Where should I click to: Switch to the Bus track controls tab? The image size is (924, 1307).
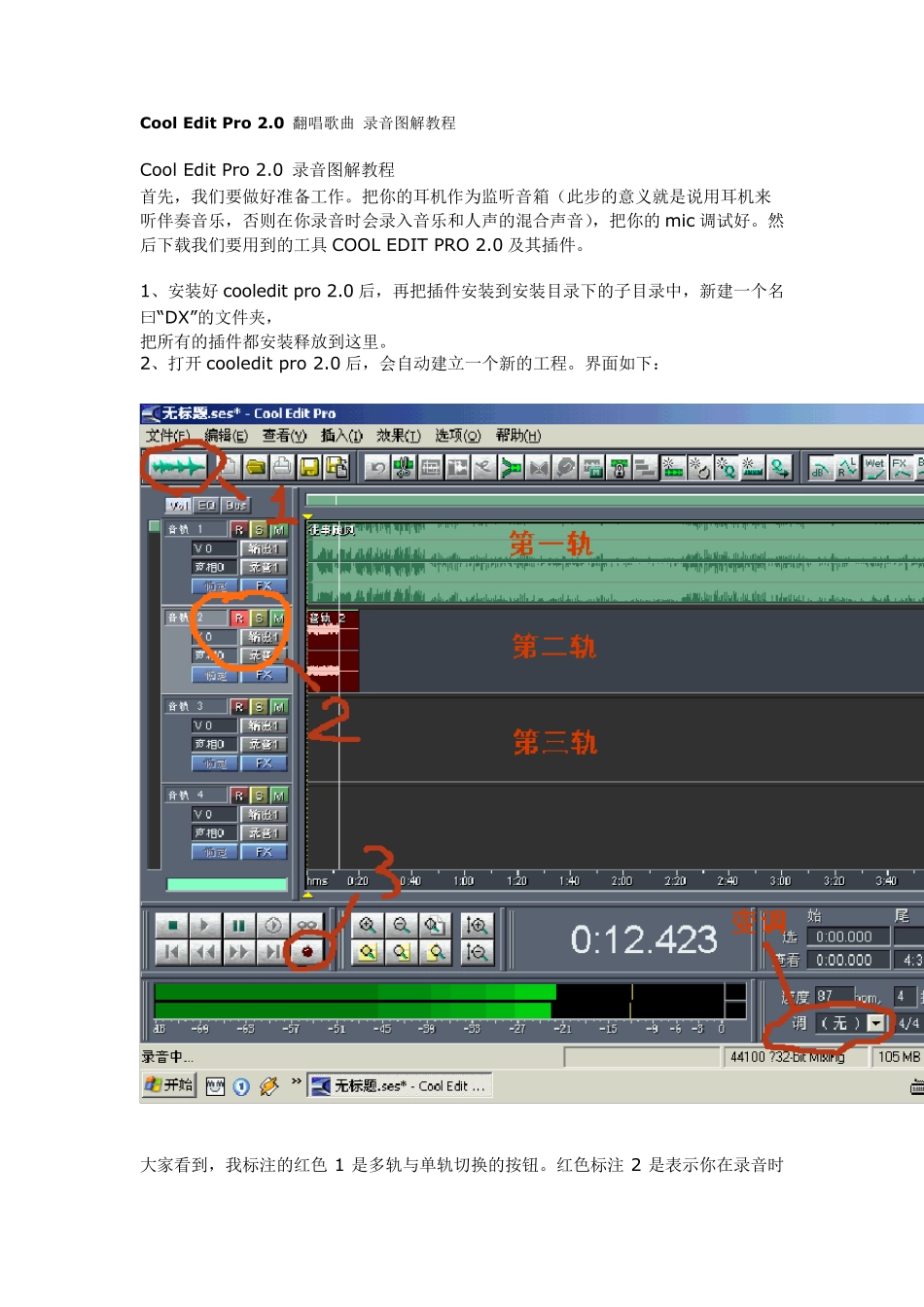pos(235,506)
